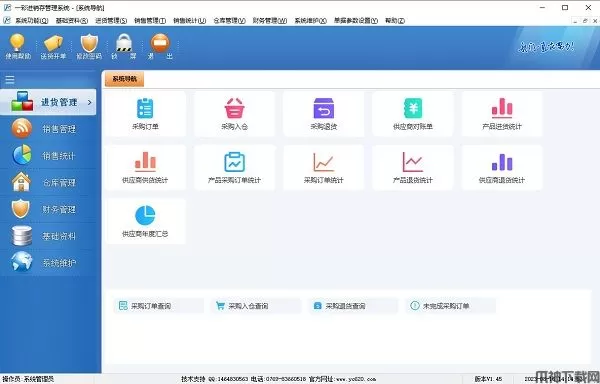
Task: Expand the 进货管理 chevron arrow
Action: (x=90, y=103)
